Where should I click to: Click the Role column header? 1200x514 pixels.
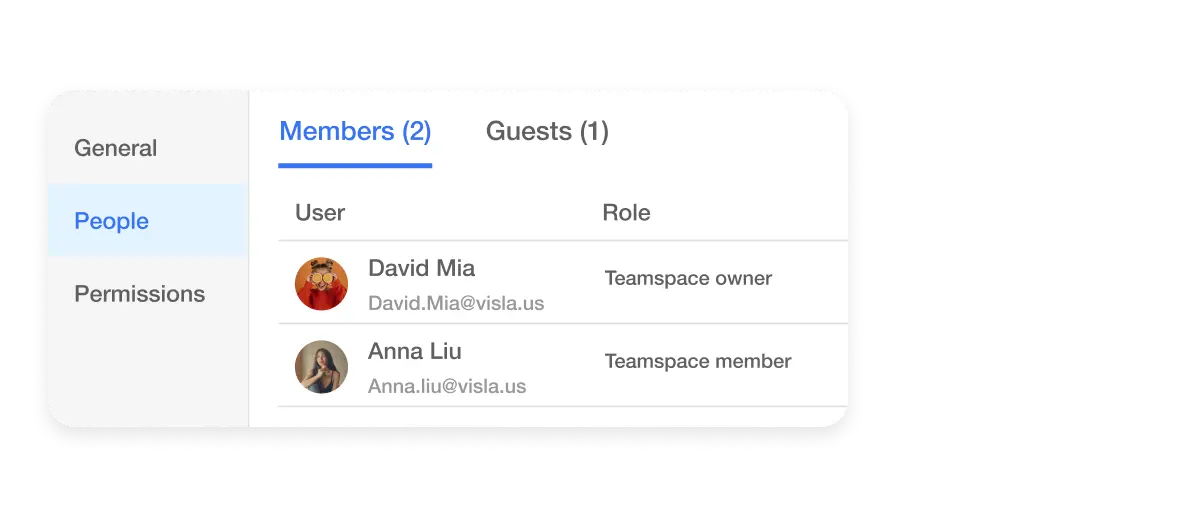[626, 213]
